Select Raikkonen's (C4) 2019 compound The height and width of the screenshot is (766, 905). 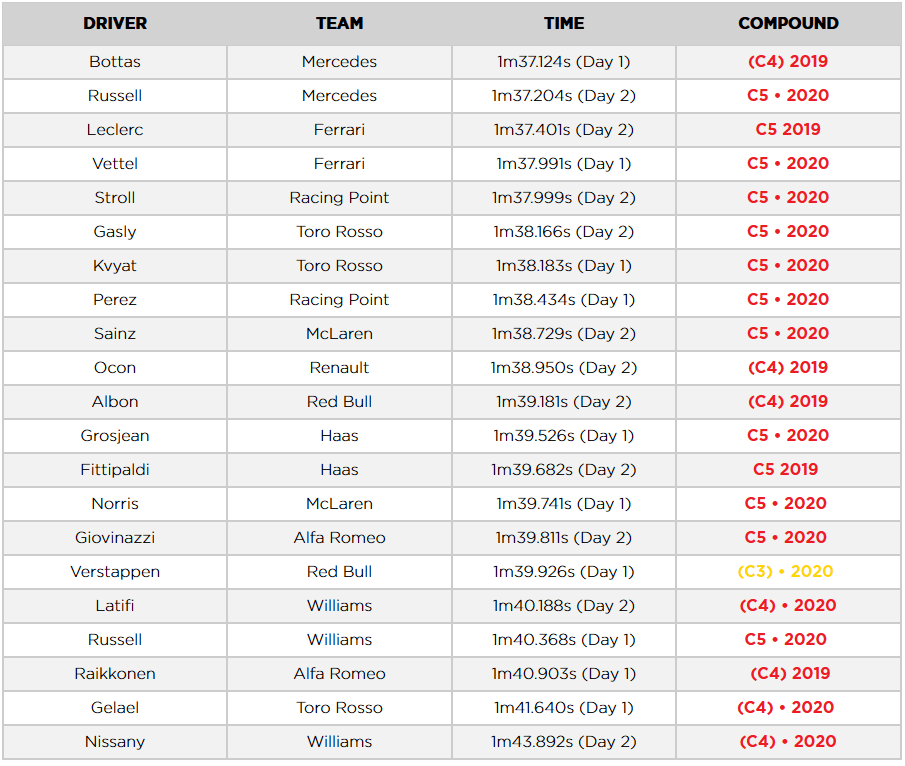tap(788, 674)
